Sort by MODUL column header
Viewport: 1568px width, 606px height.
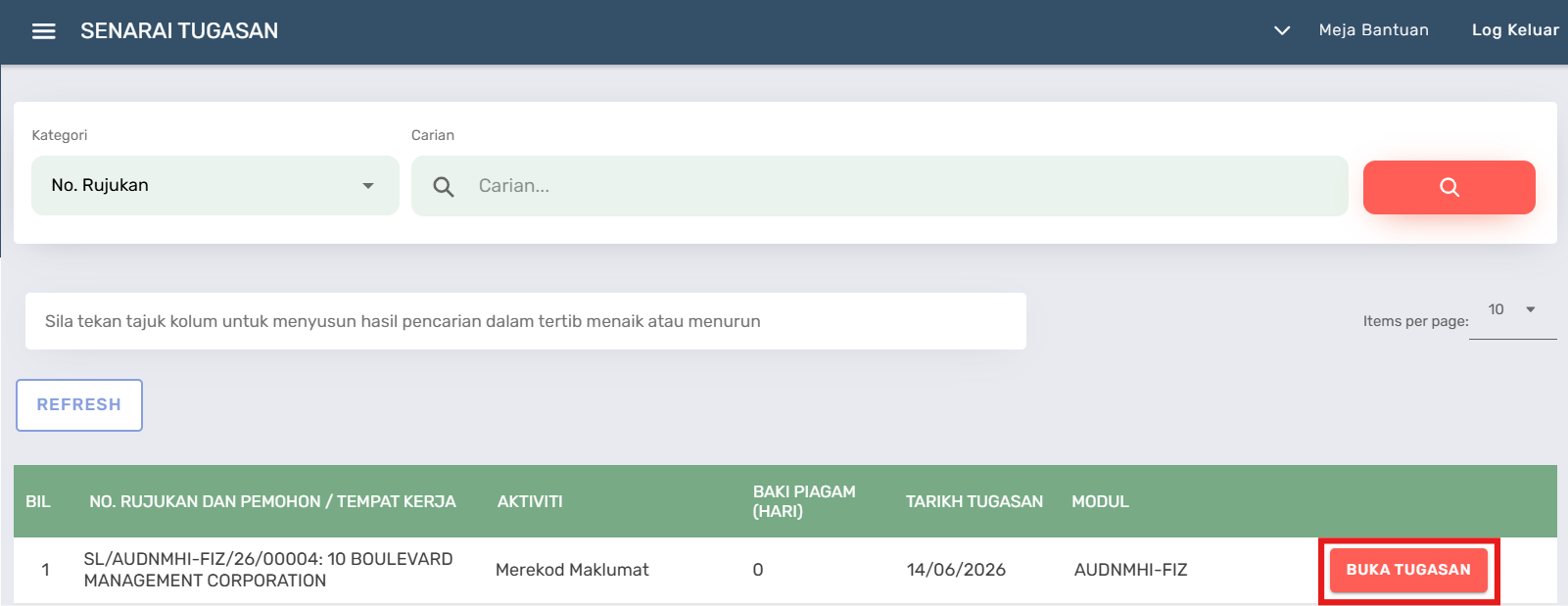click(1100, 501)
